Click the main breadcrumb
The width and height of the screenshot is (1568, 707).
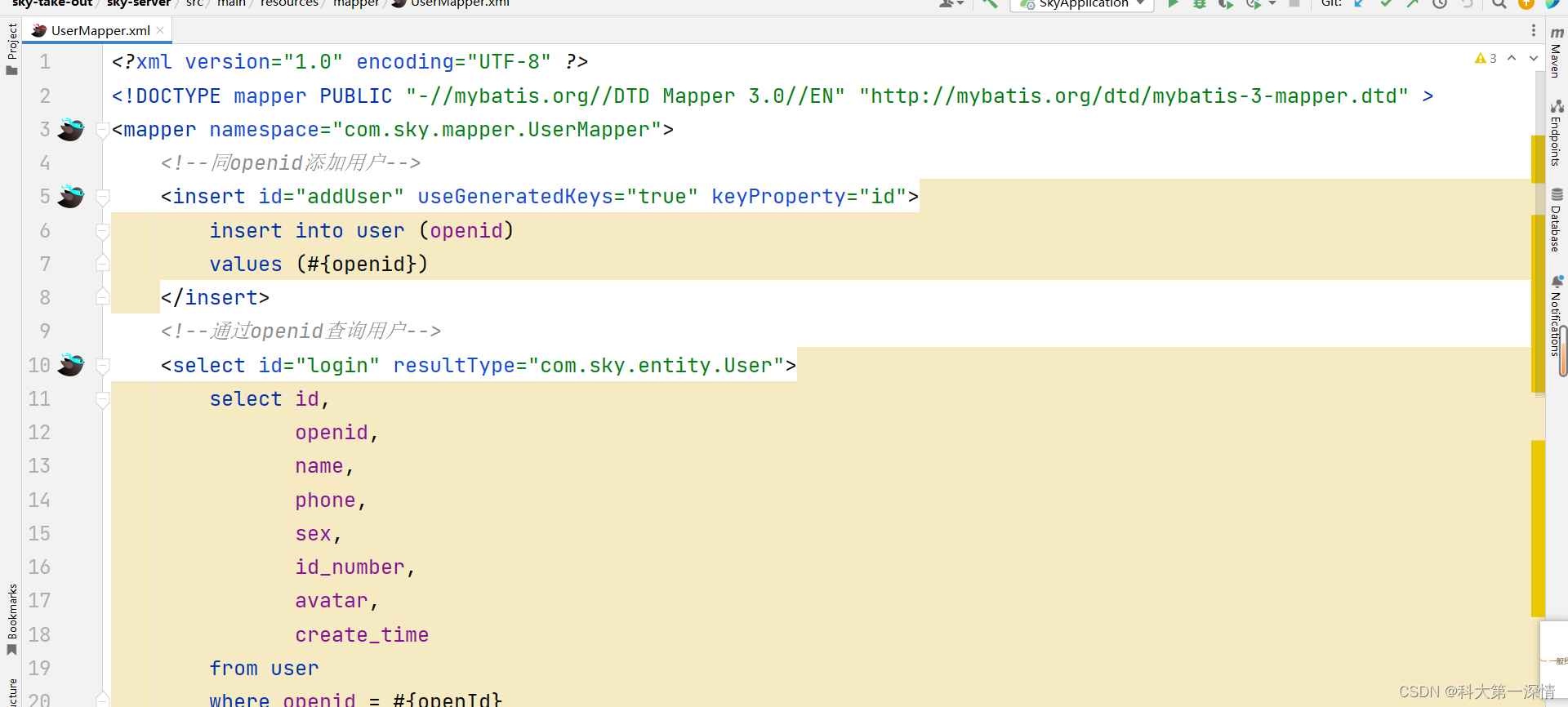pos(231,3)
